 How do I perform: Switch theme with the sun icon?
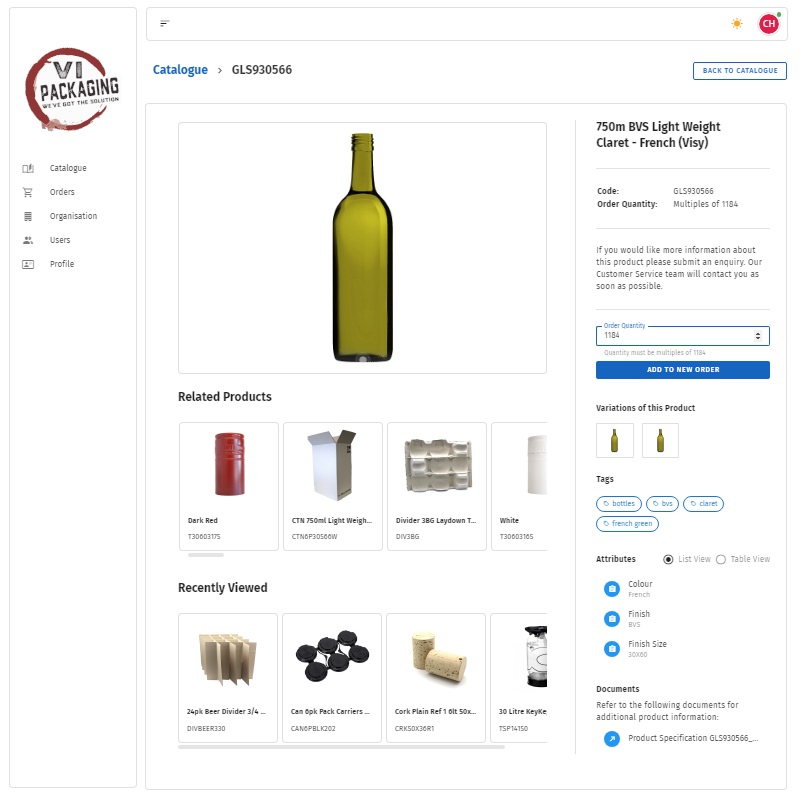737,23
